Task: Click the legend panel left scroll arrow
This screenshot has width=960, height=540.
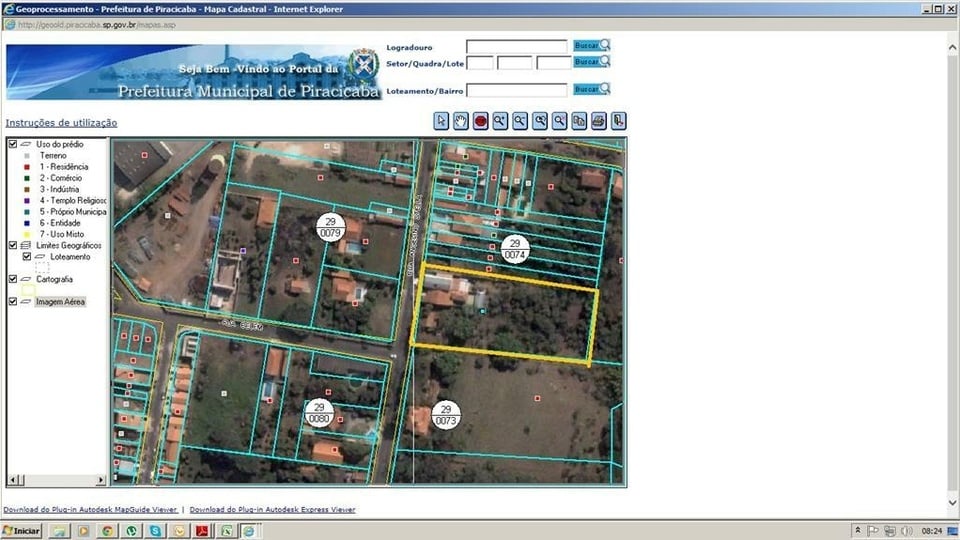Action: click(13, 480)
